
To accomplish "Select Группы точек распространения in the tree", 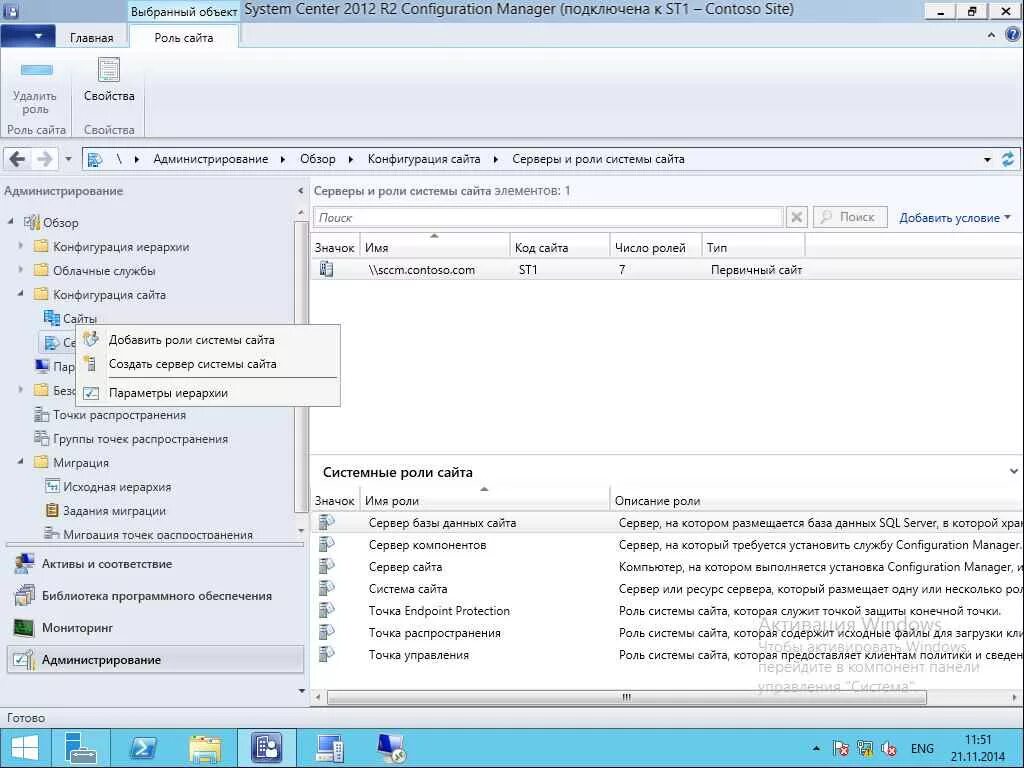I will pos(140,439).
